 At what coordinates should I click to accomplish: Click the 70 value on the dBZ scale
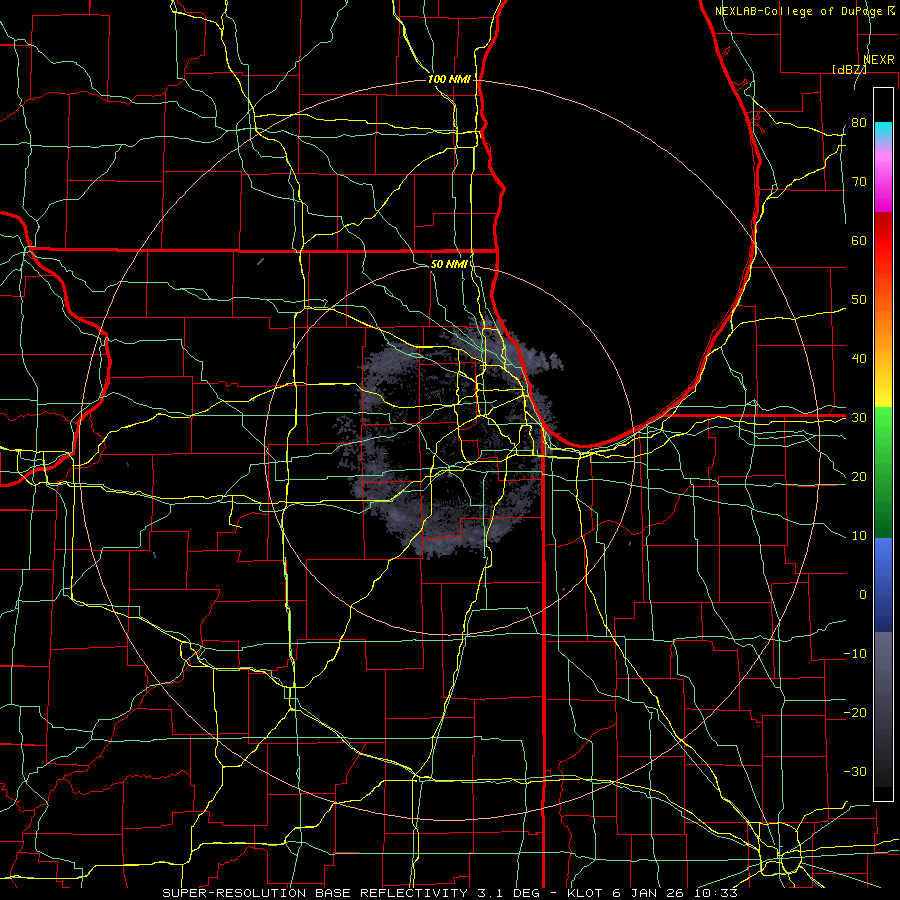coord(859,181)
